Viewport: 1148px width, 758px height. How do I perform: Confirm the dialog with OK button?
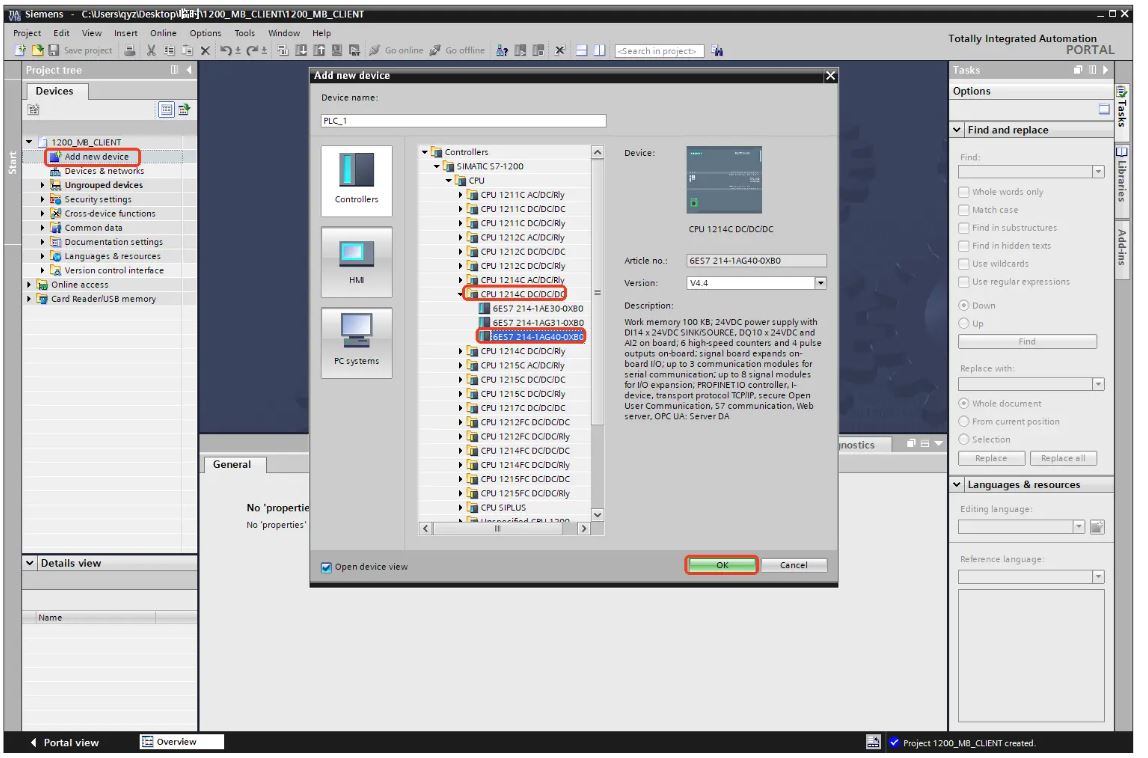click(721, 565)
